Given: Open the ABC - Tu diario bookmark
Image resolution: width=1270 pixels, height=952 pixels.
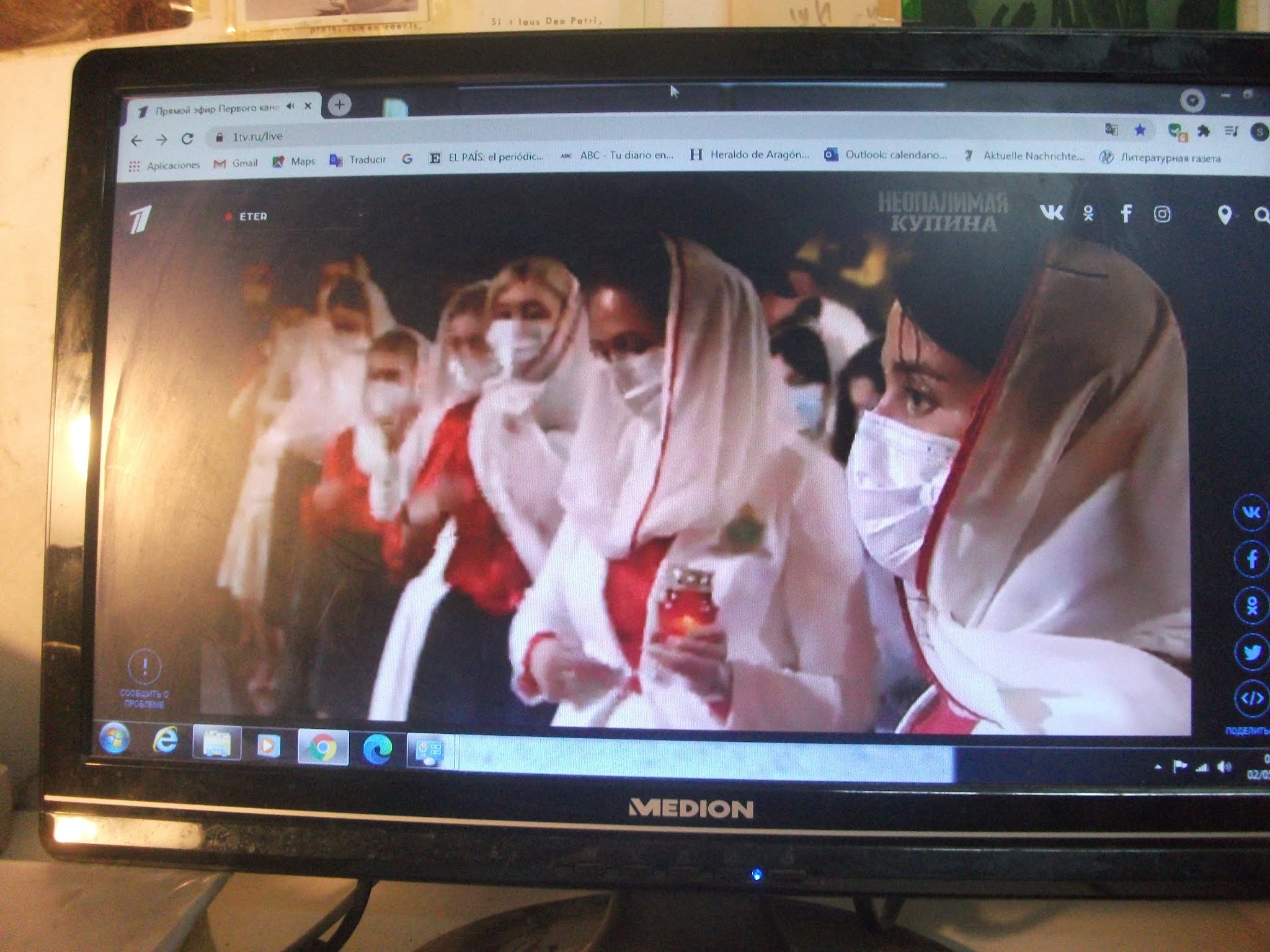Looking at the screenshot, I should (617, 156).
